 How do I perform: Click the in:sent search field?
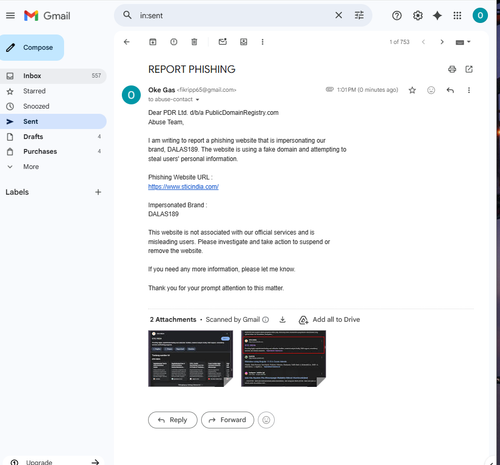click(233, 15)
